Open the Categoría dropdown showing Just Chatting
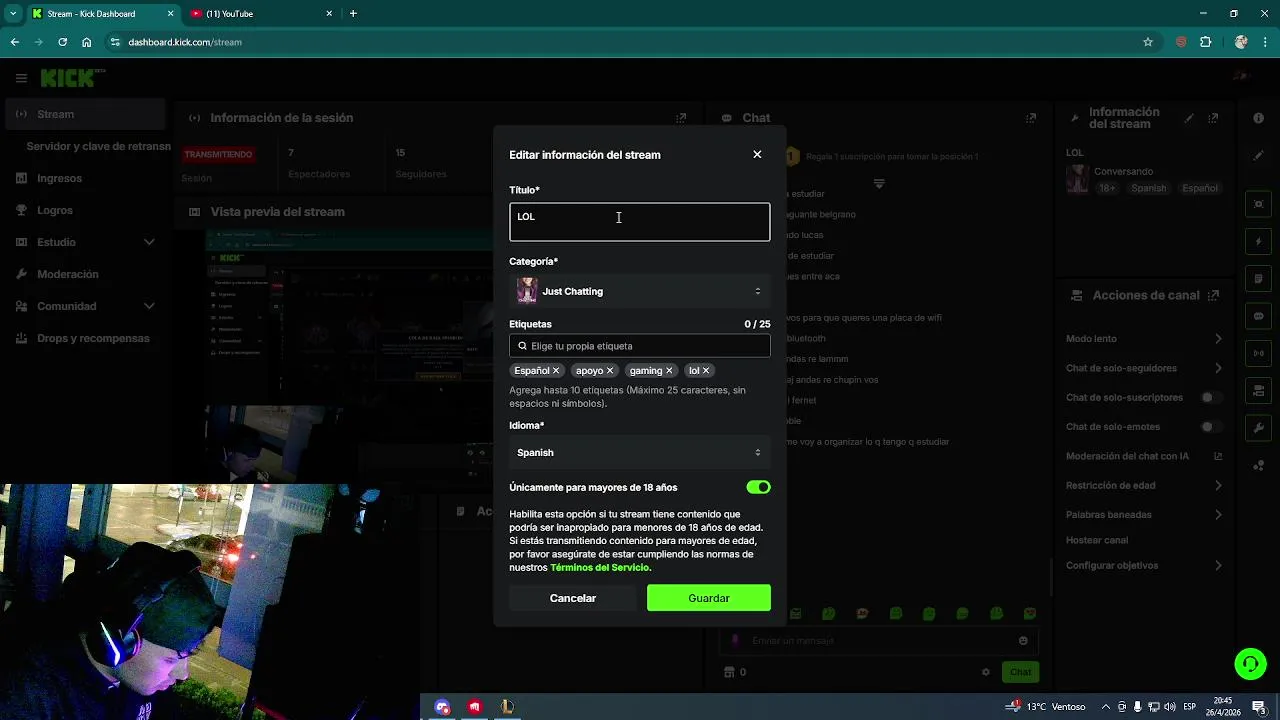 click(640, 291)
